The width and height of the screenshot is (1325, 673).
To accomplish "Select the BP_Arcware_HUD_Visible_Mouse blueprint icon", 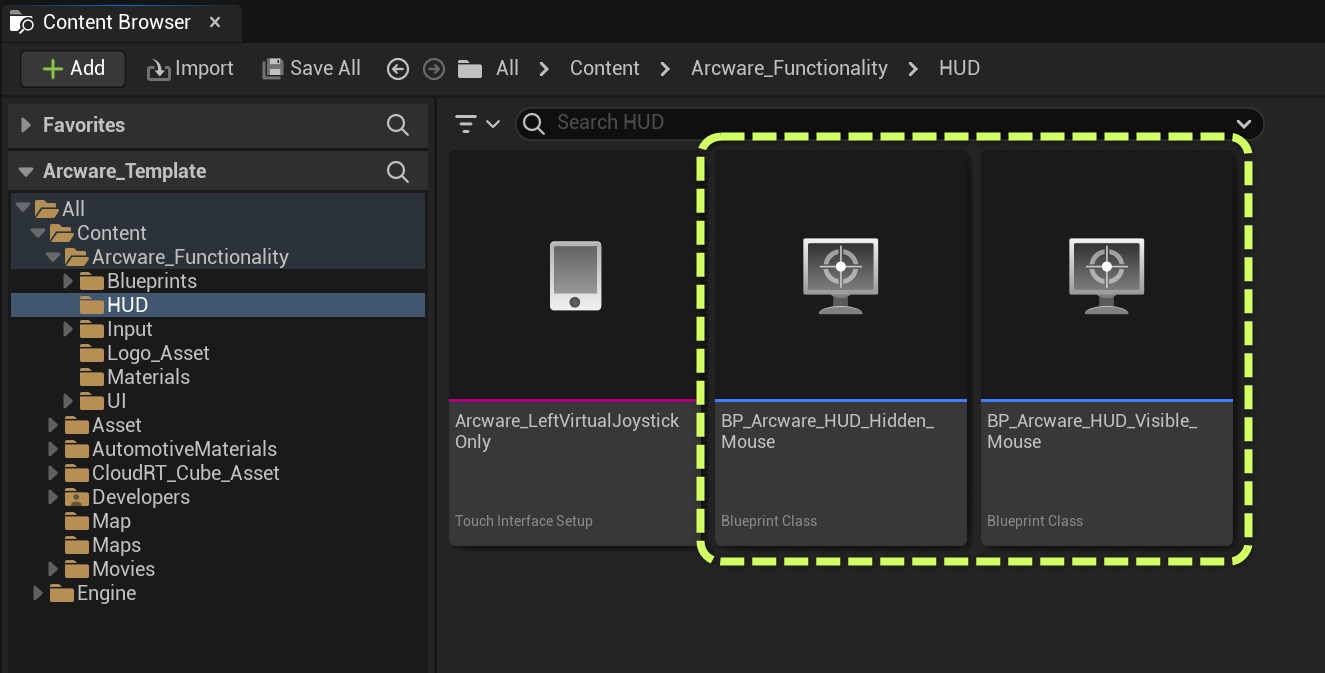I will 1106,276.
